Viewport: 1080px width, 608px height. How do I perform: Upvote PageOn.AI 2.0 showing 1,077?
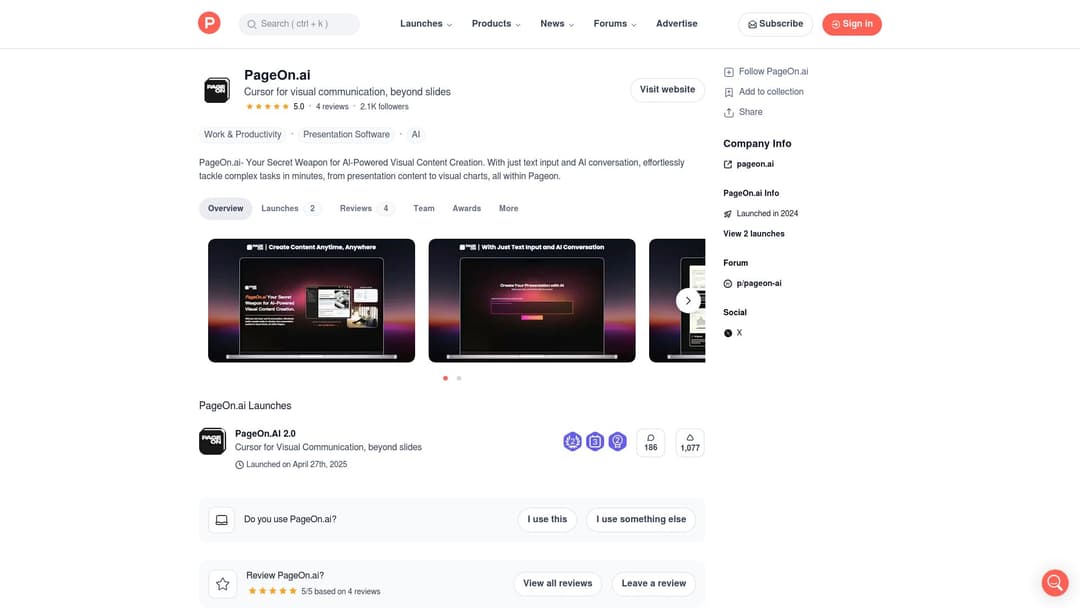[690, 443]
